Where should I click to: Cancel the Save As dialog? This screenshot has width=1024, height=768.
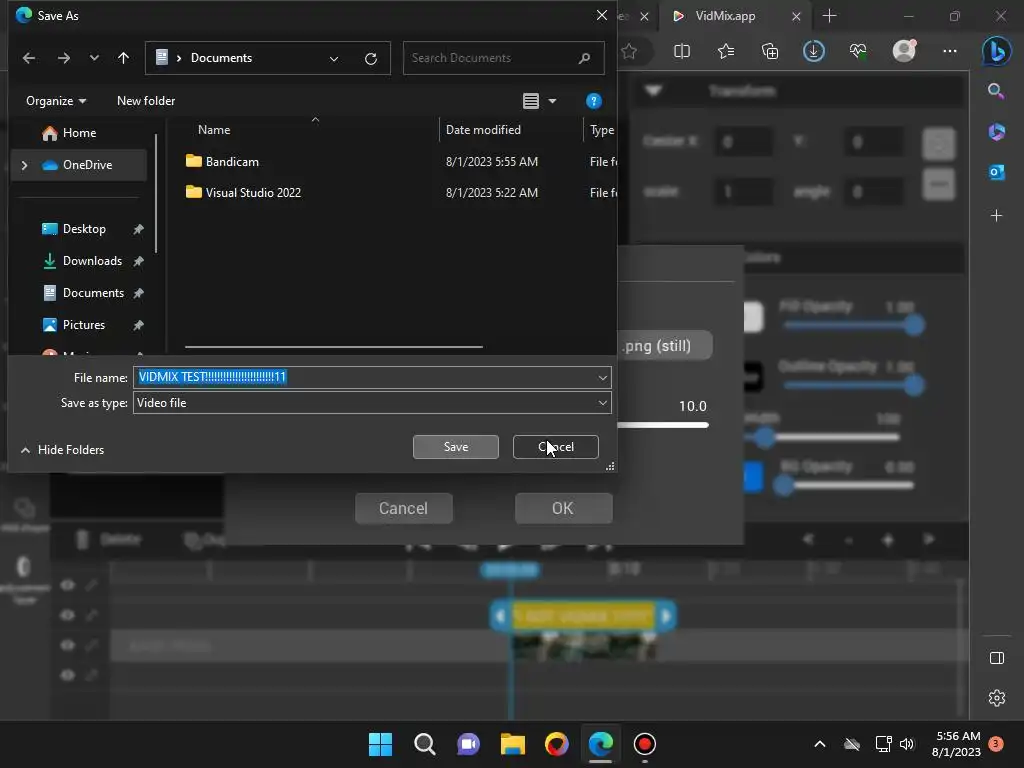[x=556, y=447]
